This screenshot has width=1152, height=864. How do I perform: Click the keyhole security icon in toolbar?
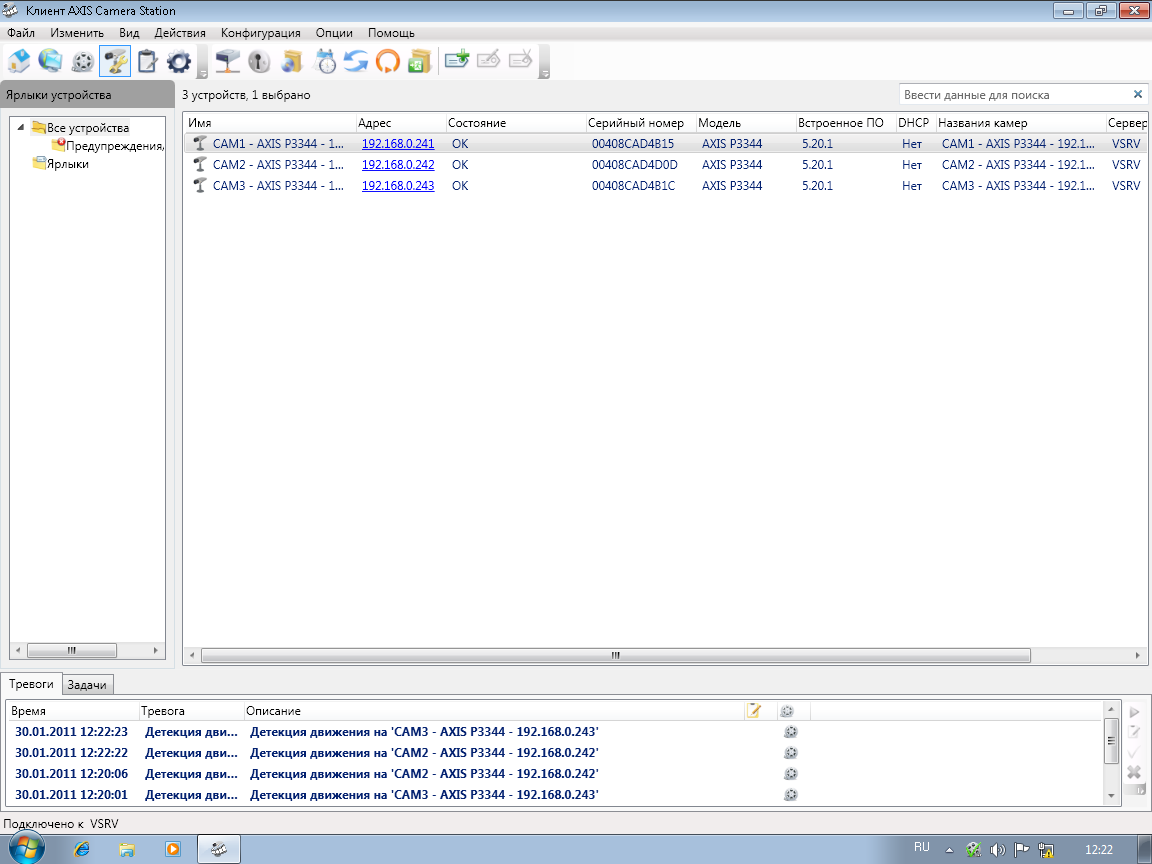(259, 62)
